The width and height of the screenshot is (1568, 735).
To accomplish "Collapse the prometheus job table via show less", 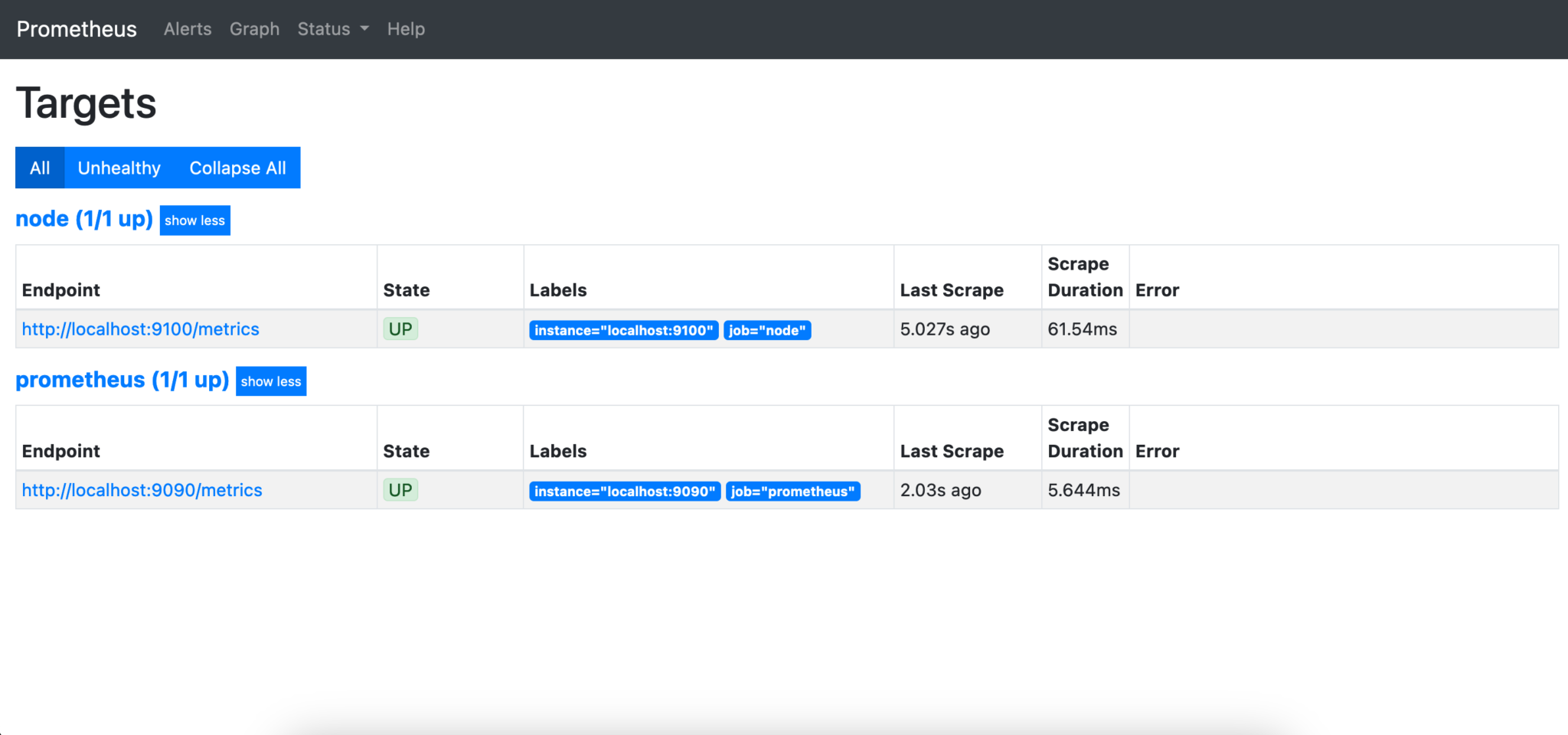I will (270, 381).
